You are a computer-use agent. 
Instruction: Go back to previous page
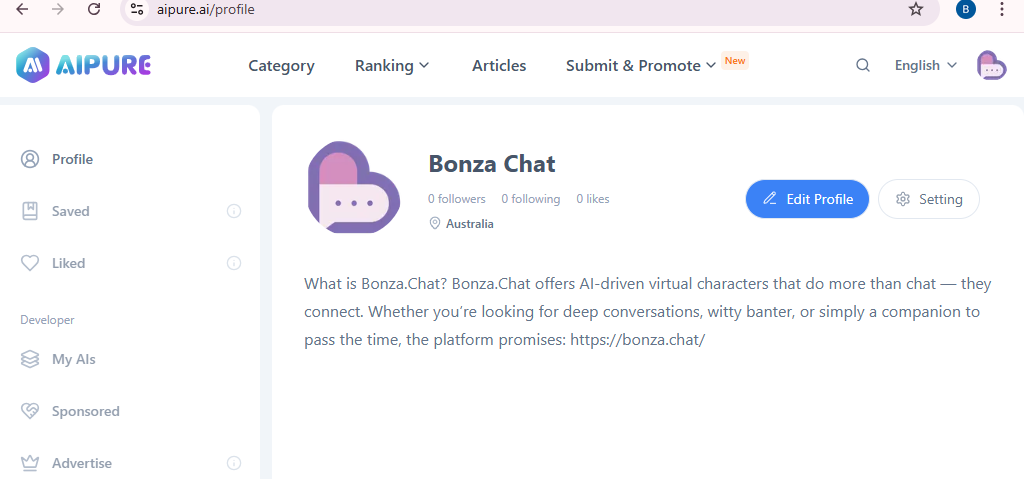(x=22, y=9)
